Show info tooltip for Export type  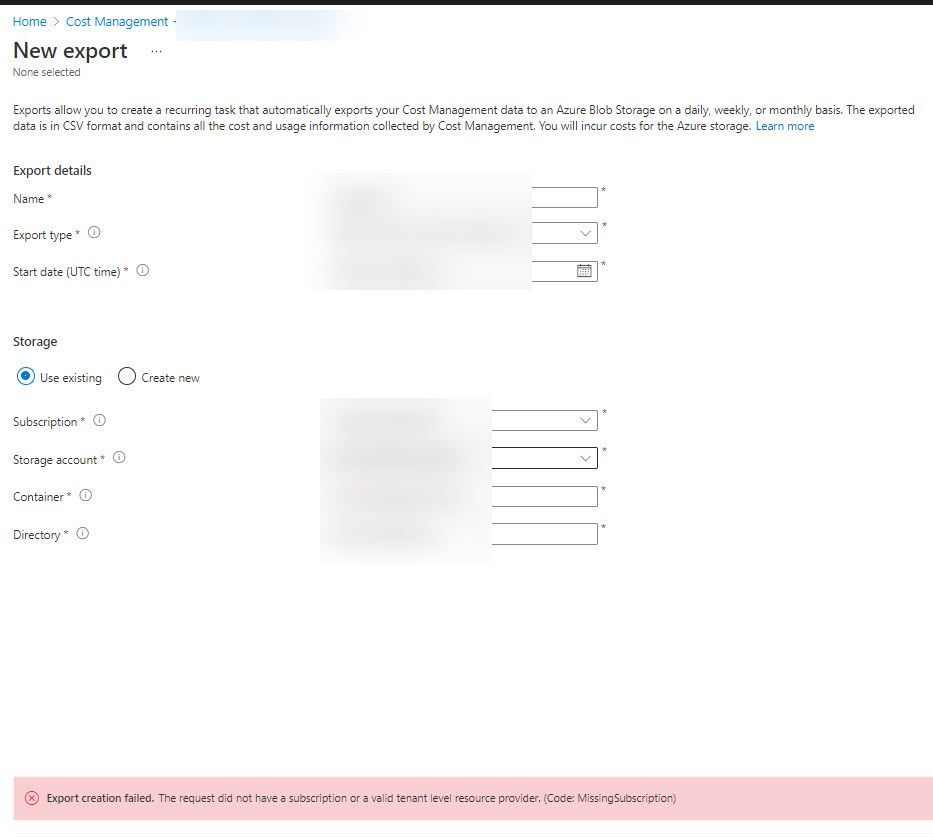(x=94, y=233)
